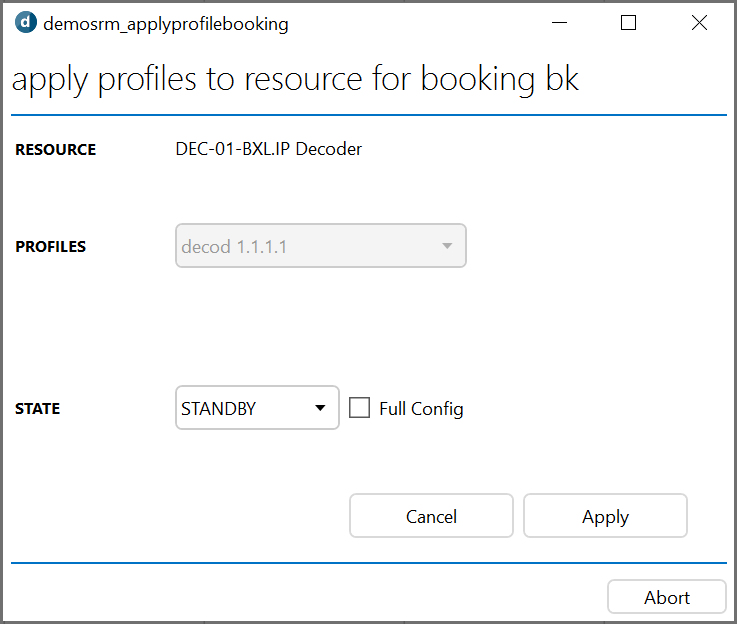Select the STANDBY state combo box
This screenshot has width=737, height=624.
257,408
